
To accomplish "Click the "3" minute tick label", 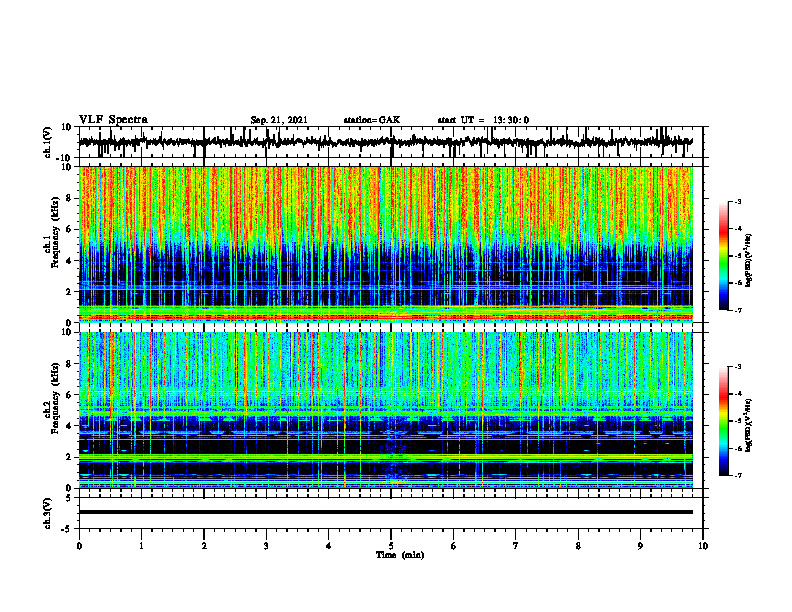I will coord(266,546).
